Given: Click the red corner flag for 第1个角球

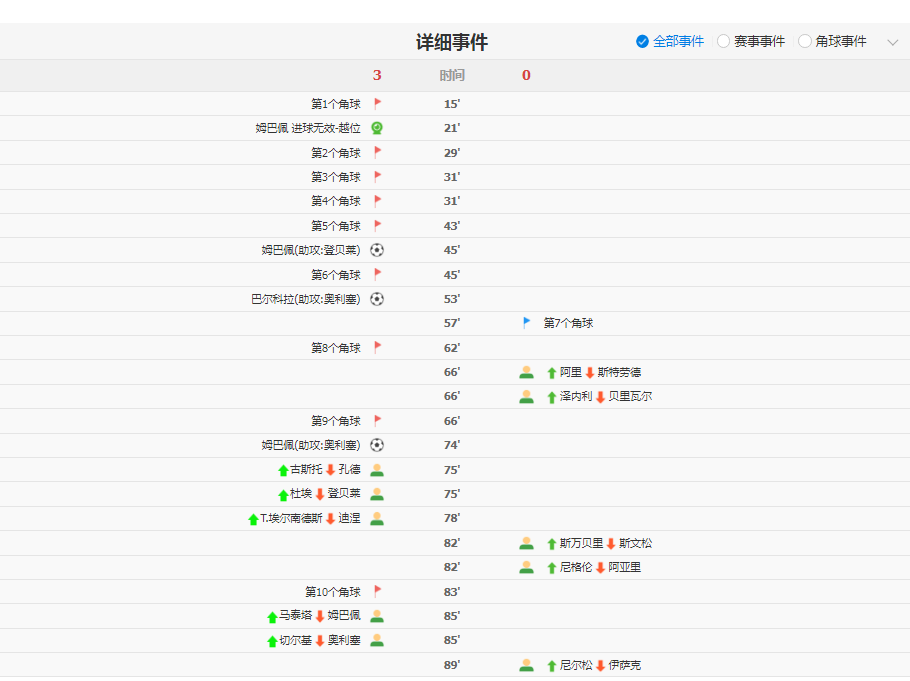Looking at the screenshot, I should (x=377, y=104).
